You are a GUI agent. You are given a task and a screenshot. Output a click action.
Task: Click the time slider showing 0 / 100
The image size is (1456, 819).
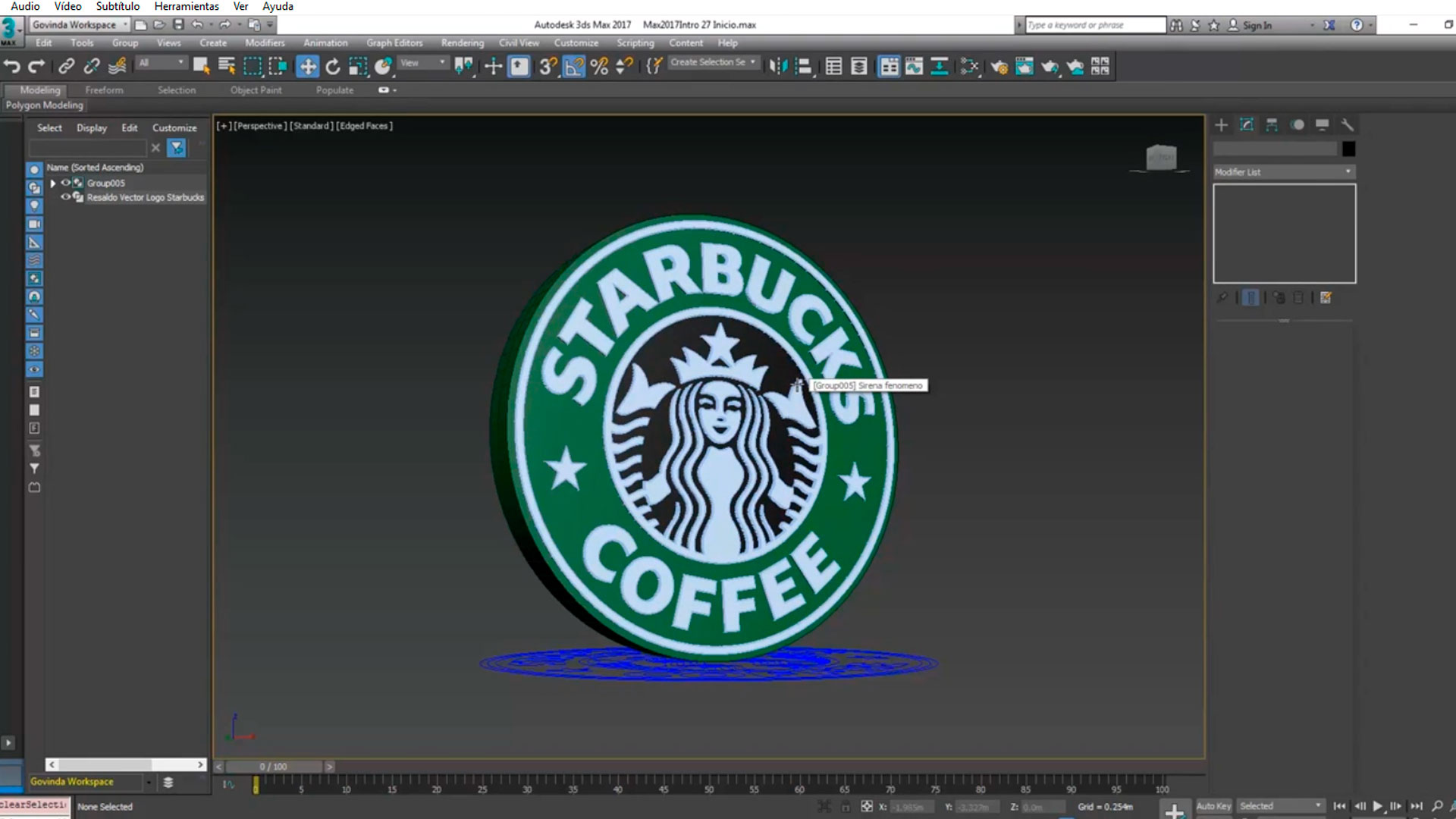274,767
